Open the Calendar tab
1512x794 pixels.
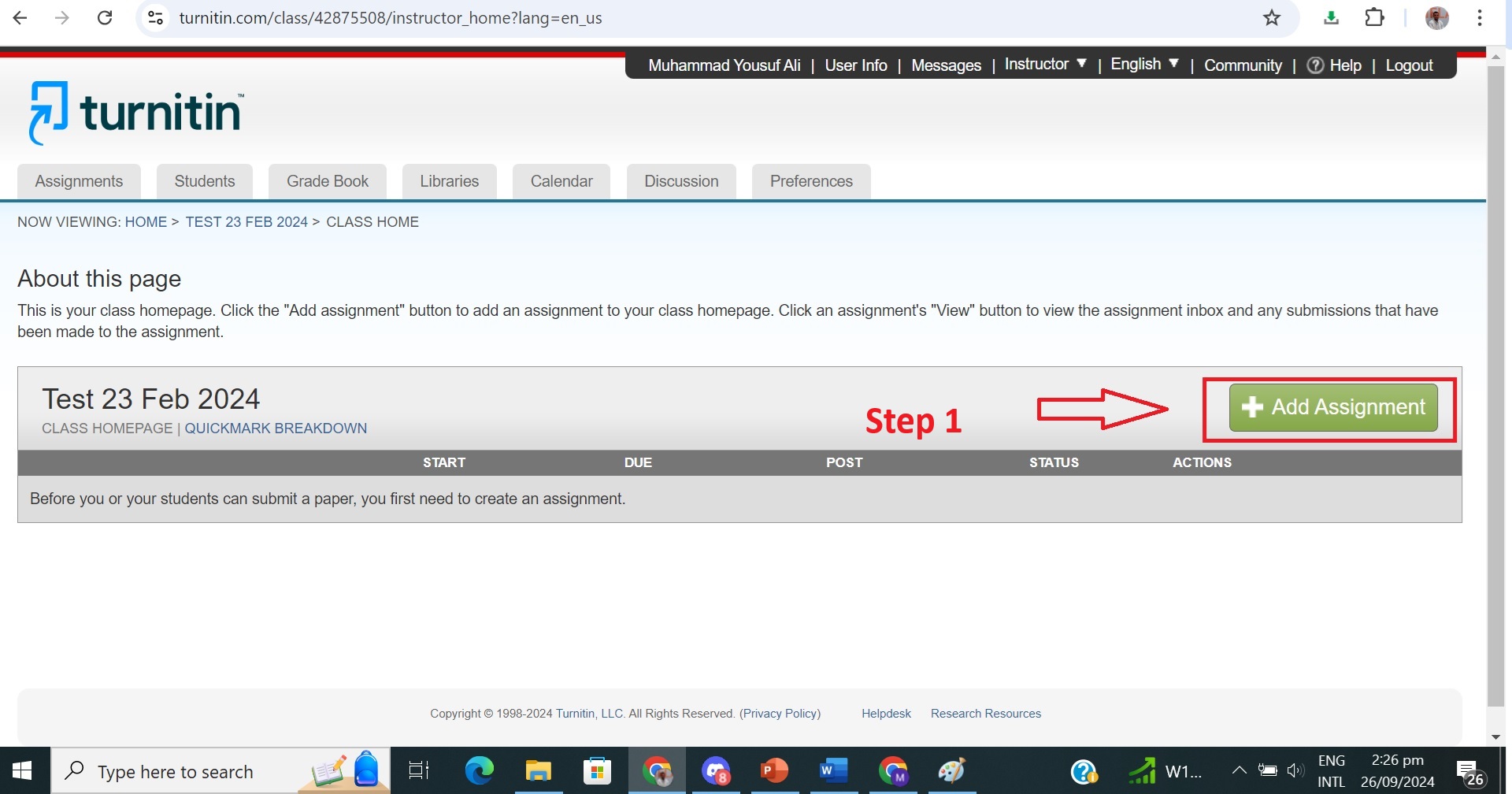[561, 181]
